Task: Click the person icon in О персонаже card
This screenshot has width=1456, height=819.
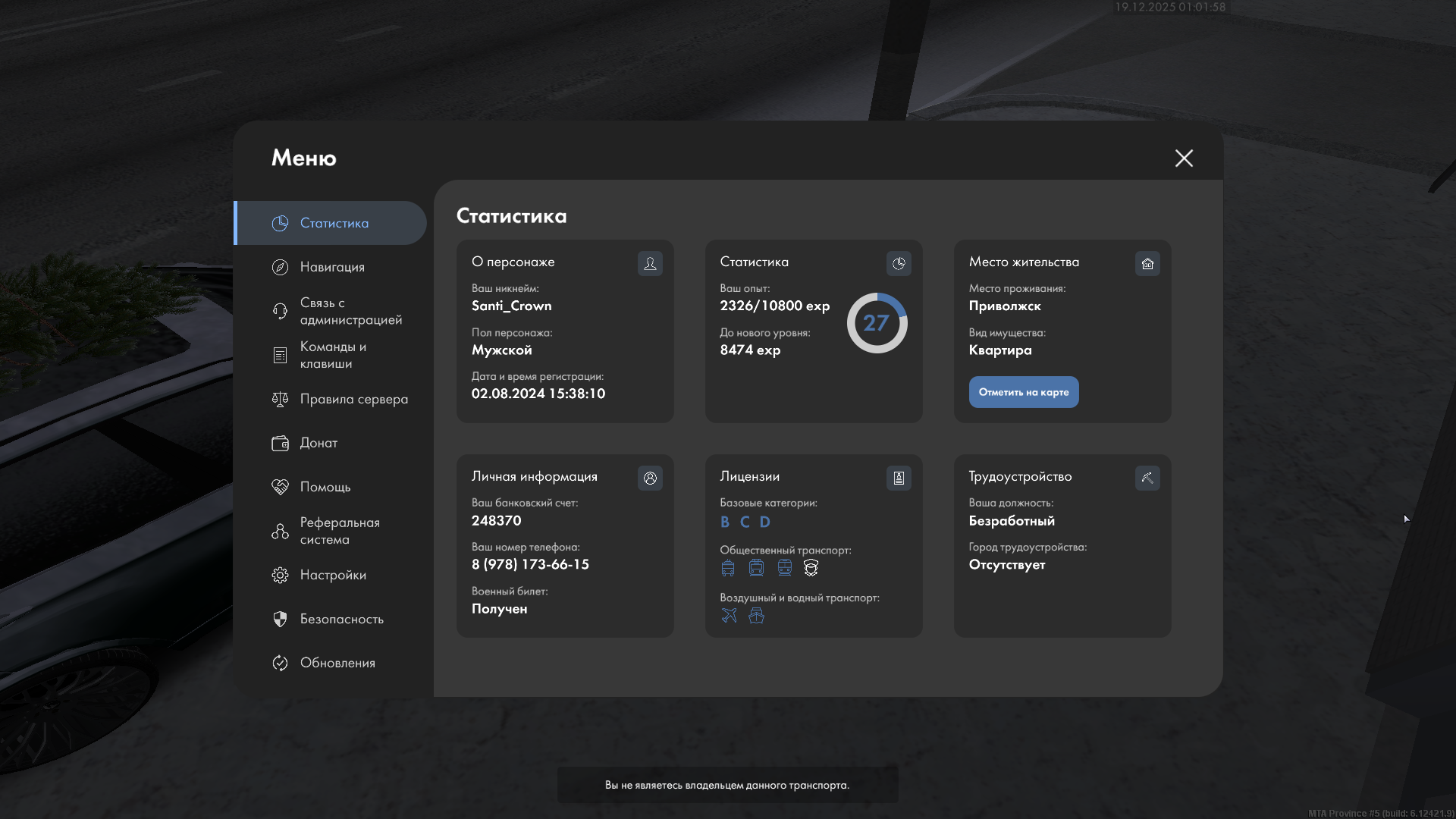Action: 650,263
